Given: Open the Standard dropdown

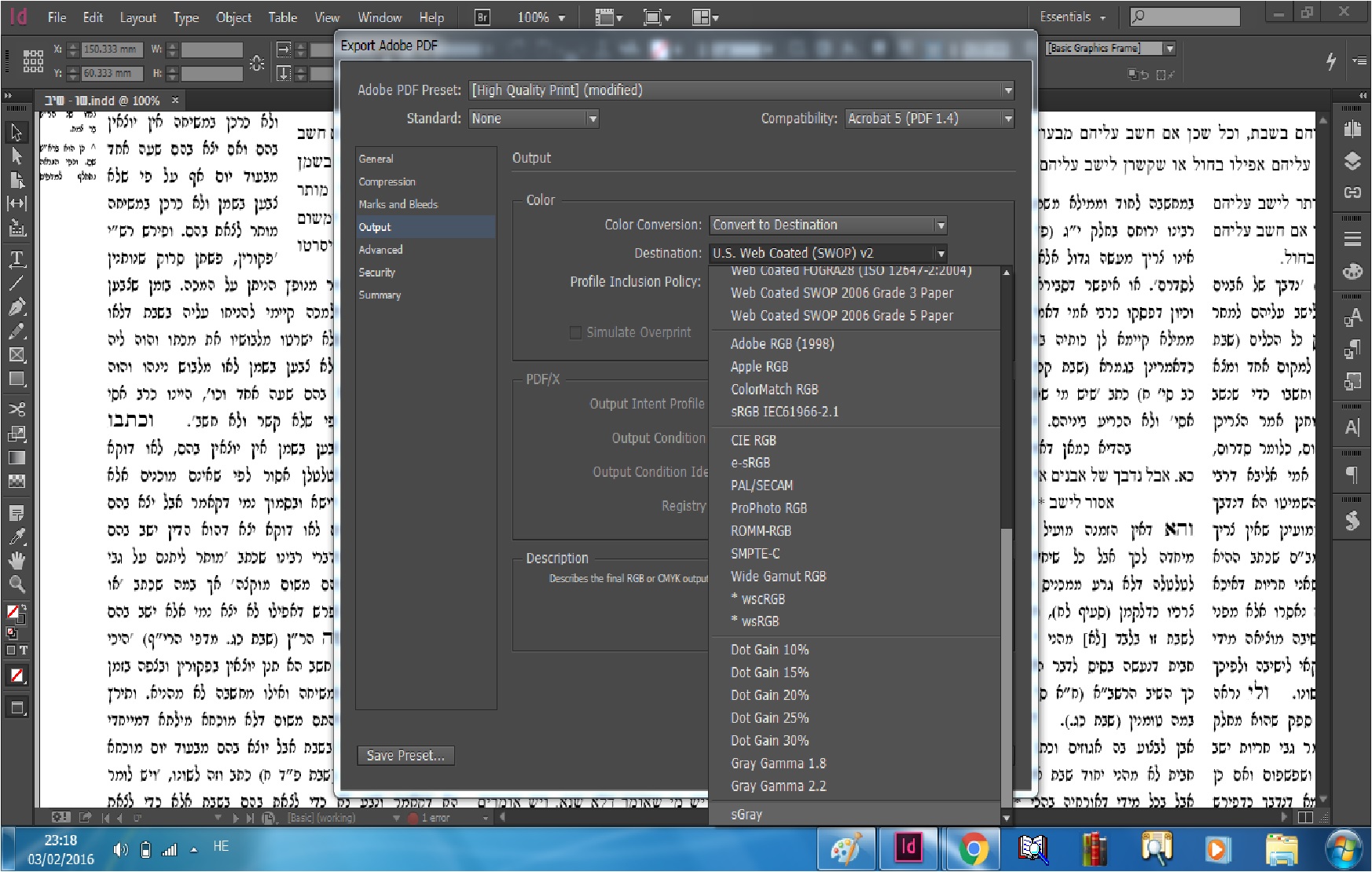Looking at the screenshot, I should 534,119.
